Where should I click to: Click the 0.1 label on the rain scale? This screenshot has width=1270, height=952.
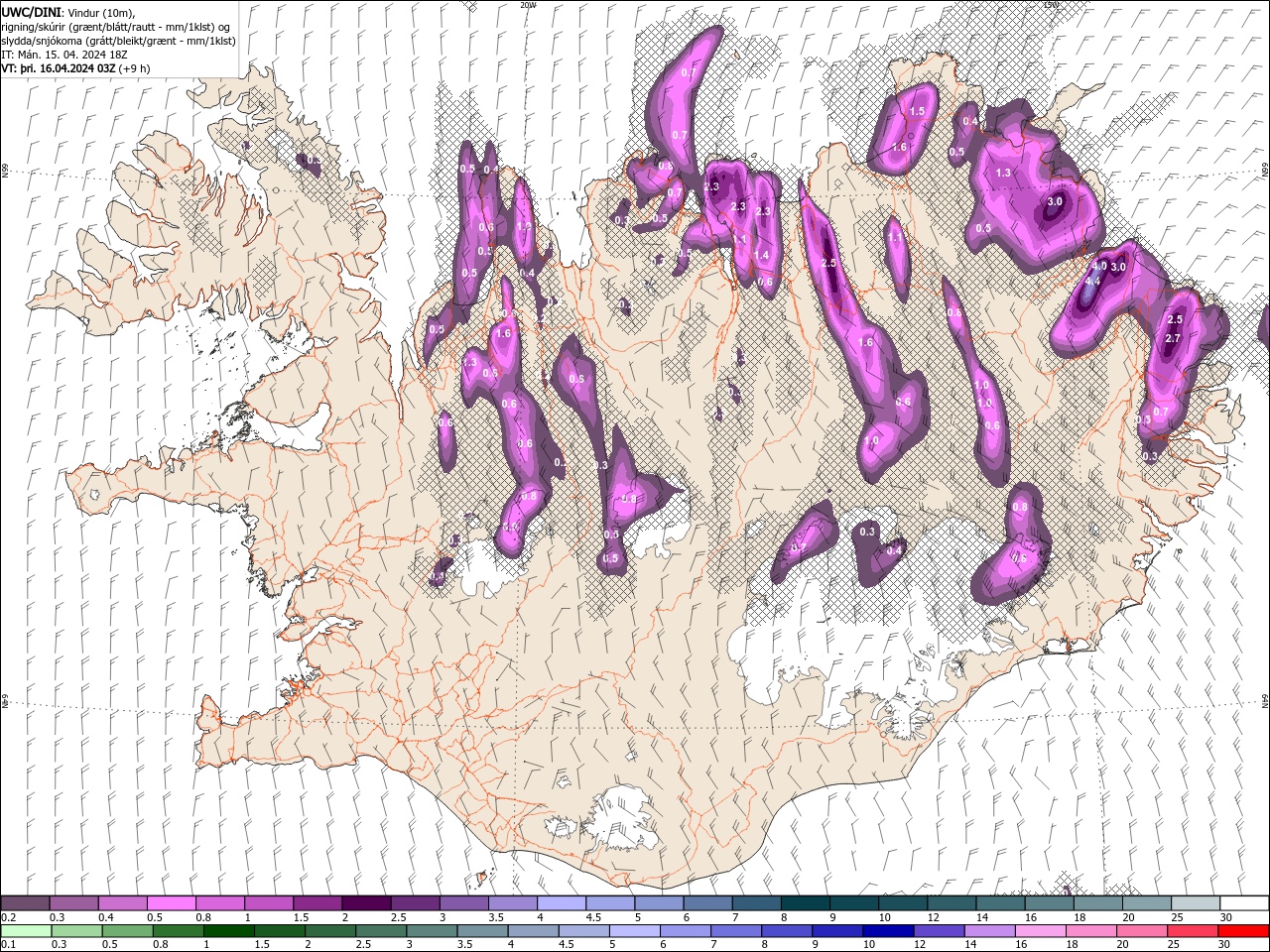click(x=8, y=945)
